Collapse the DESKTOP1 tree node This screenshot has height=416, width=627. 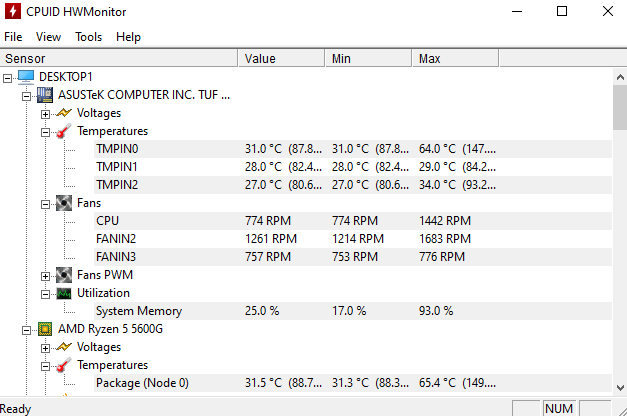click(x=9, y=77)
